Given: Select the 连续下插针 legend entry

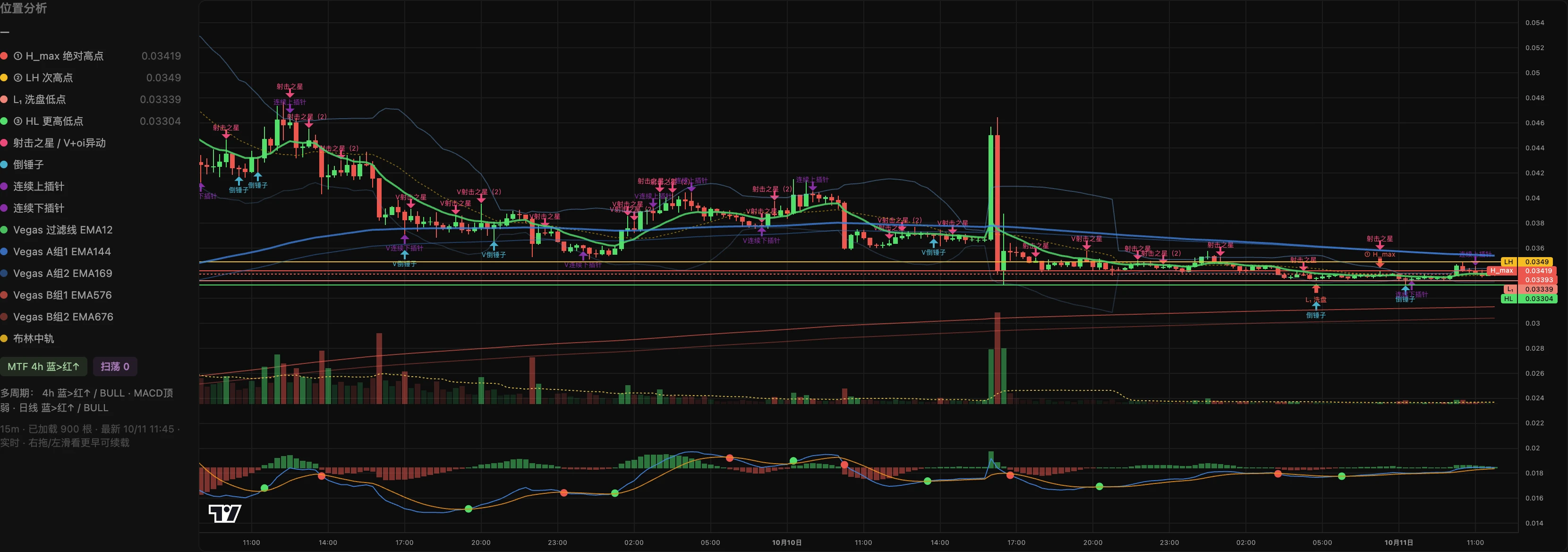Looking at the screenshot, I should [33, 208].
